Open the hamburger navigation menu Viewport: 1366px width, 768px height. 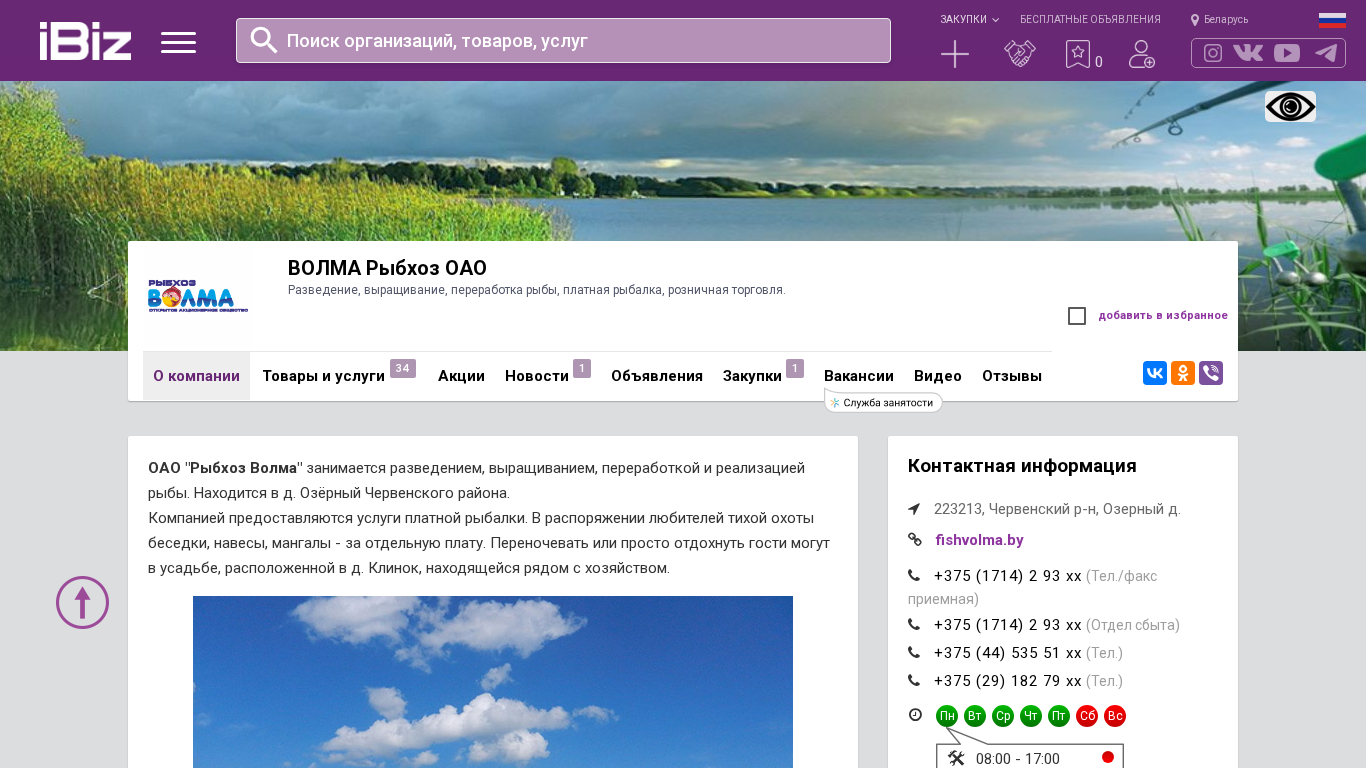178,42
